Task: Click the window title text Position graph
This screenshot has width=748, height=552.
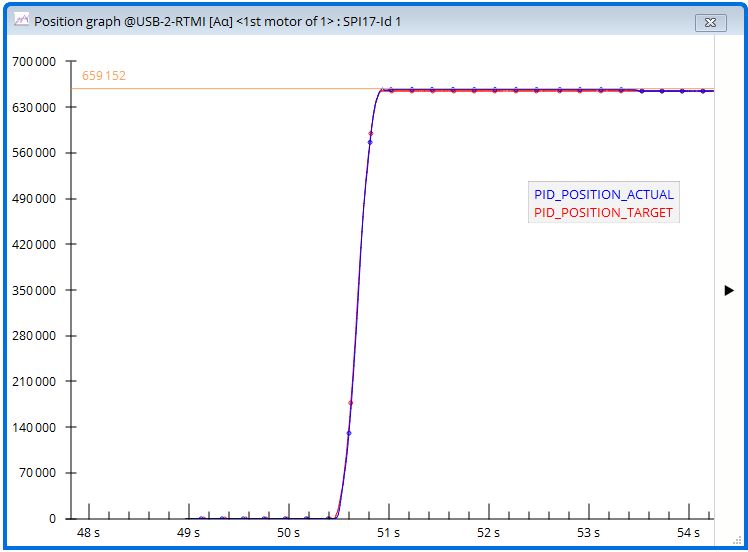Action: point(77,22)
